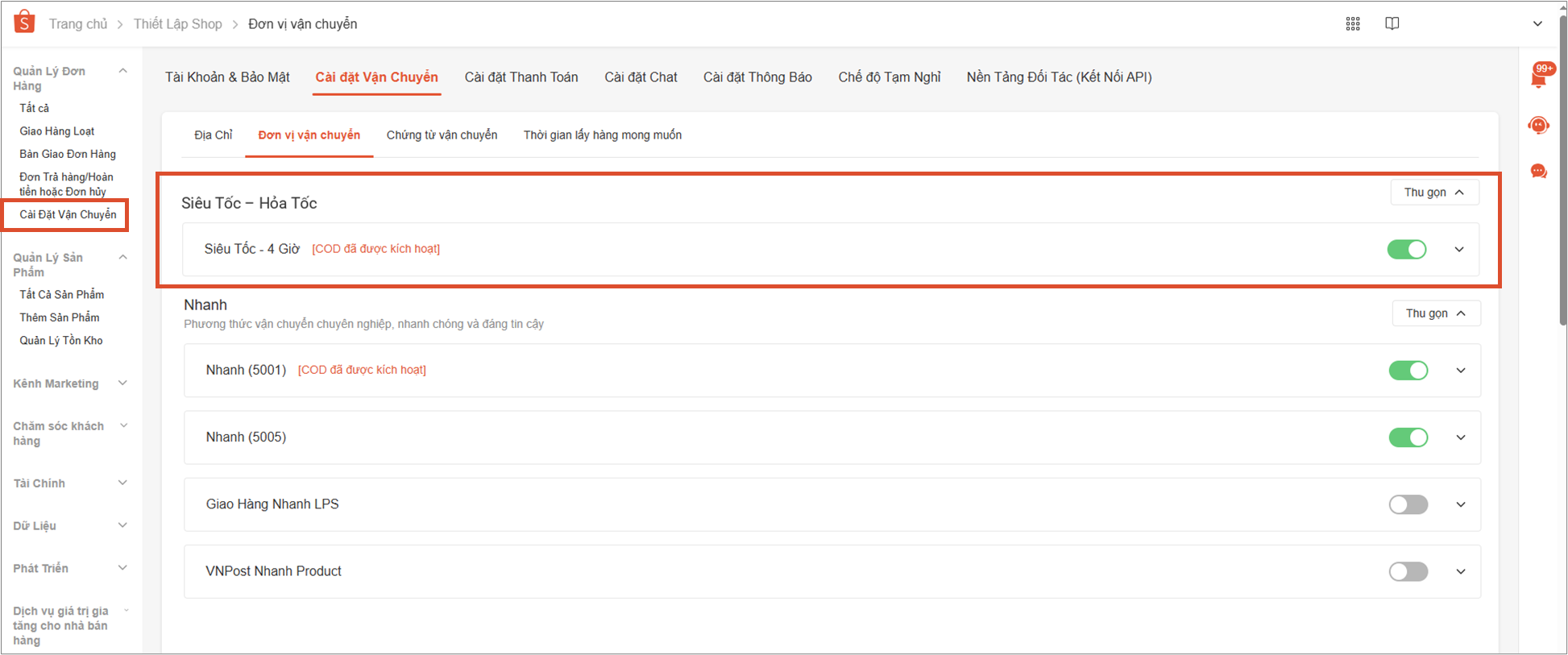Click the Shopee logo icon
The image size is (1568, 655).
pos(24,23)
